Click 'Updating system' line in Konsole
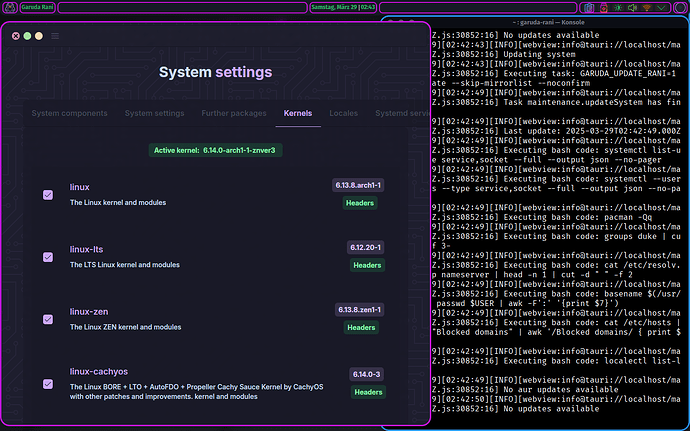Image resolution: width=690 pixels, height=431 pixels. click(x=539, y=55)
